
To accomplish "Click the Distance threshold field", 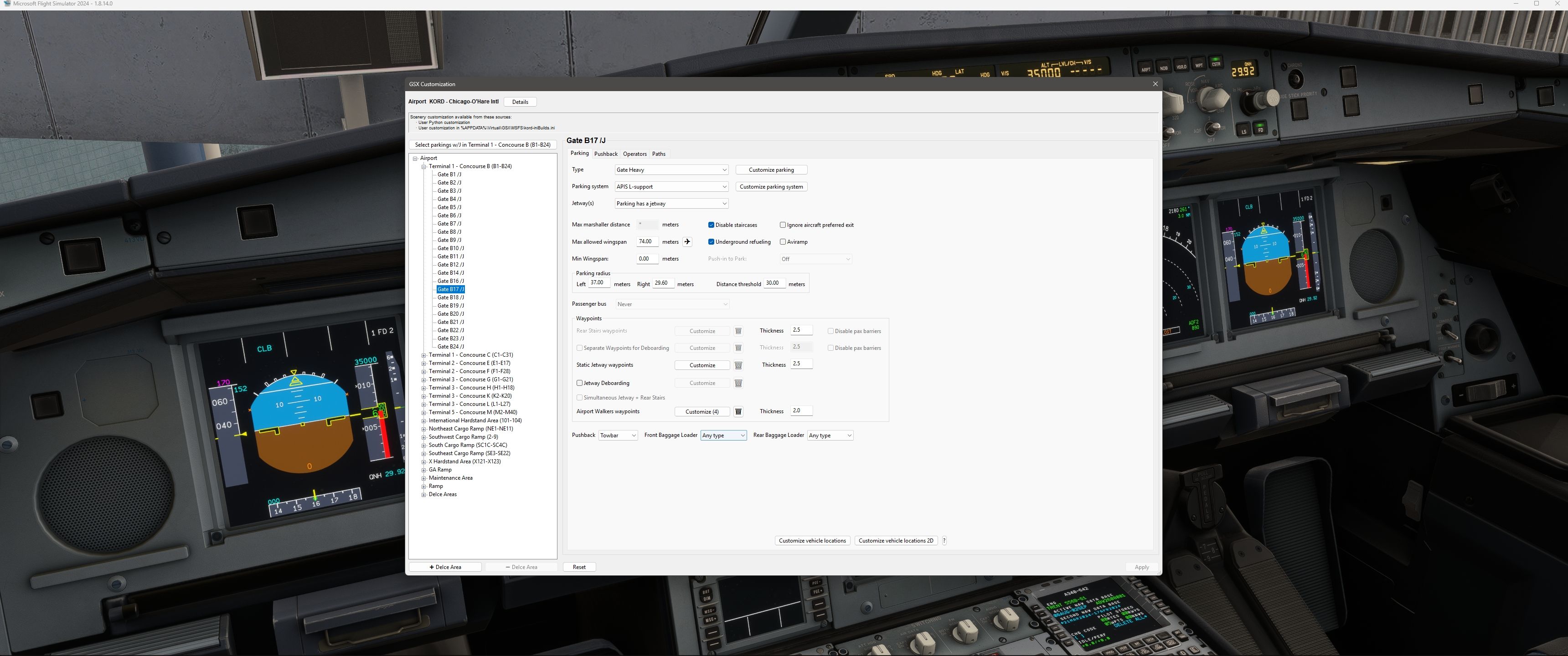I will [x=774, y=283].
